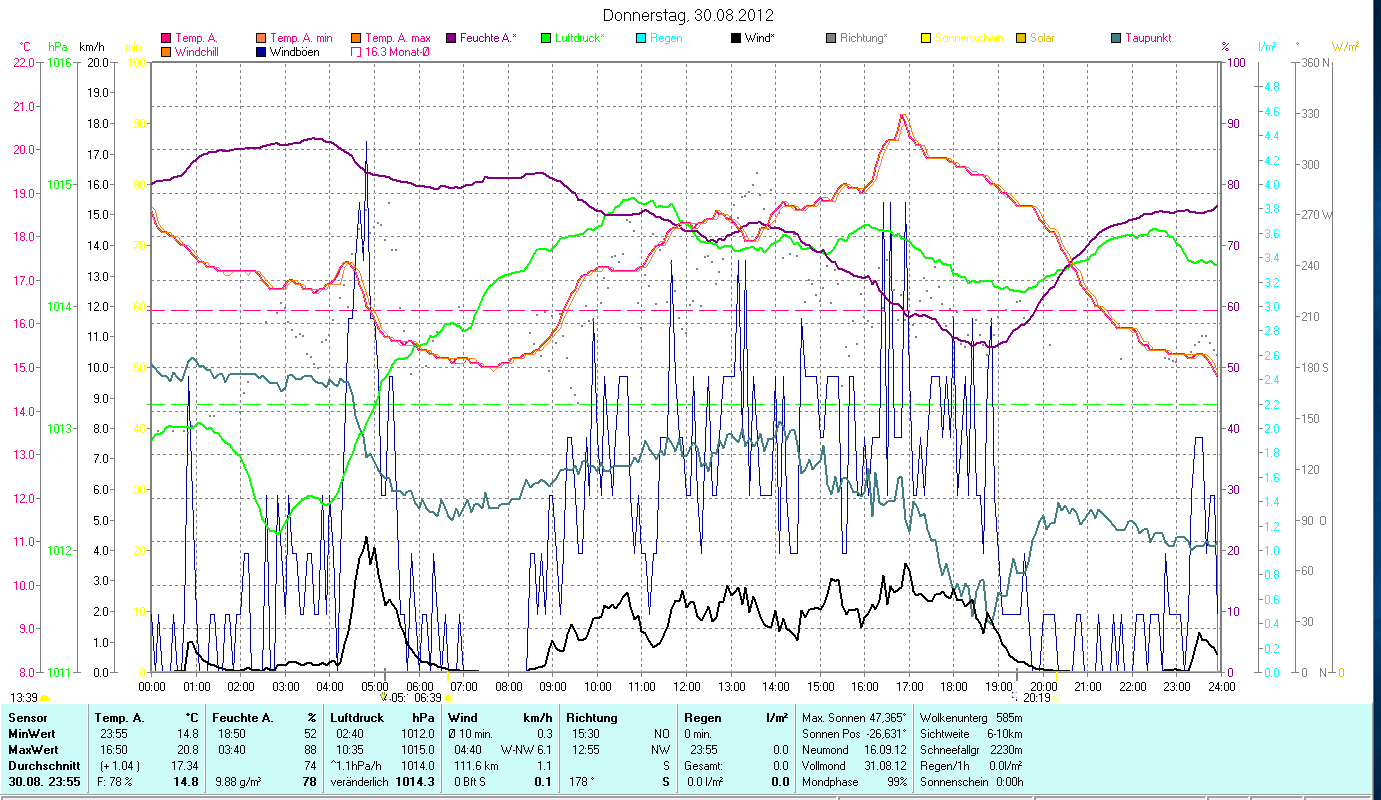The width and height of the screenshot is (1381, 800).
Task: Click the Durchschnitt row label
Action: tap(42, 765)
